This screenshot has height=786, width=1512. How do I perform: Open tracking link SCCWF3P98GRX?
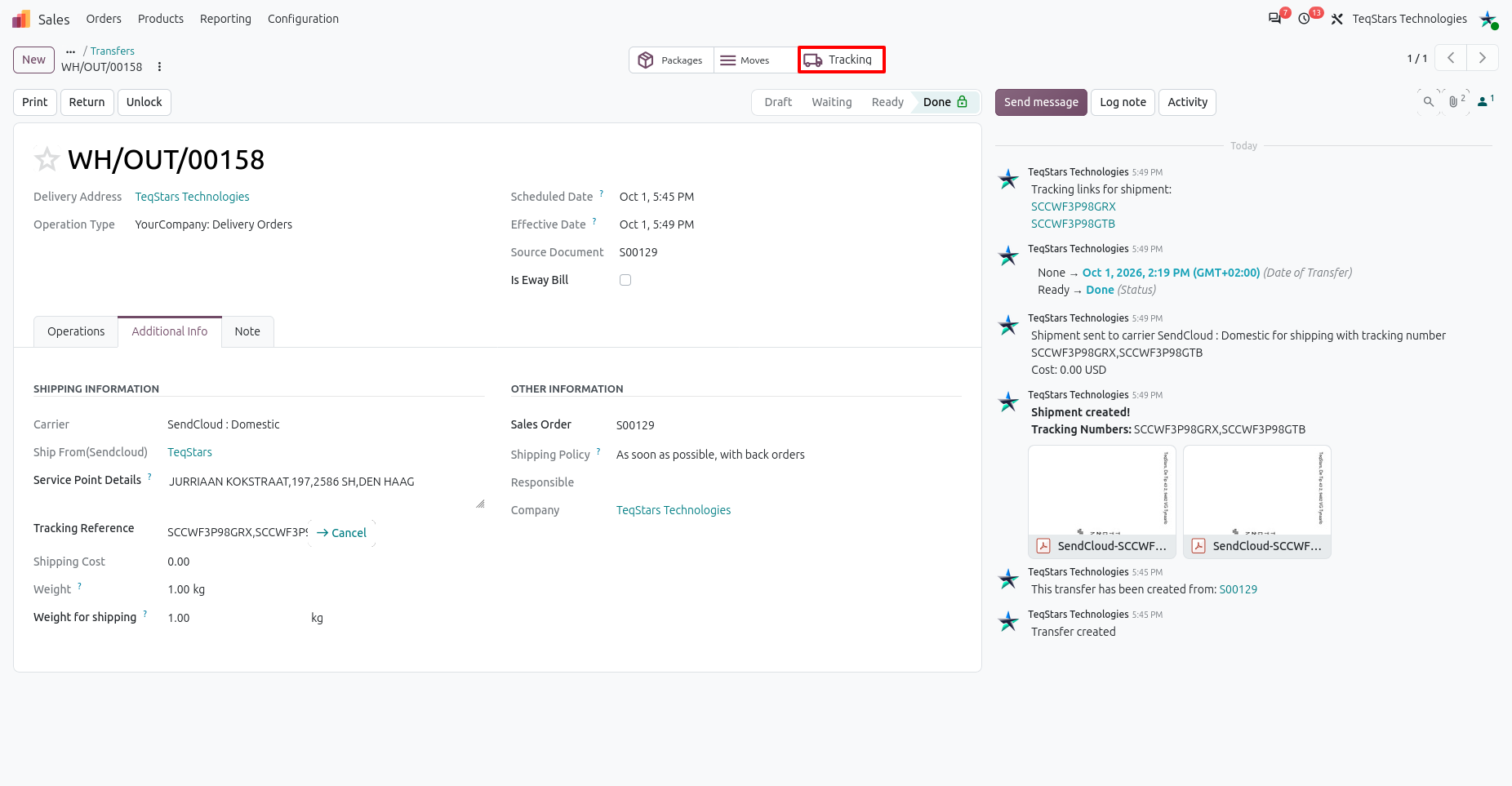point(1073,206)
